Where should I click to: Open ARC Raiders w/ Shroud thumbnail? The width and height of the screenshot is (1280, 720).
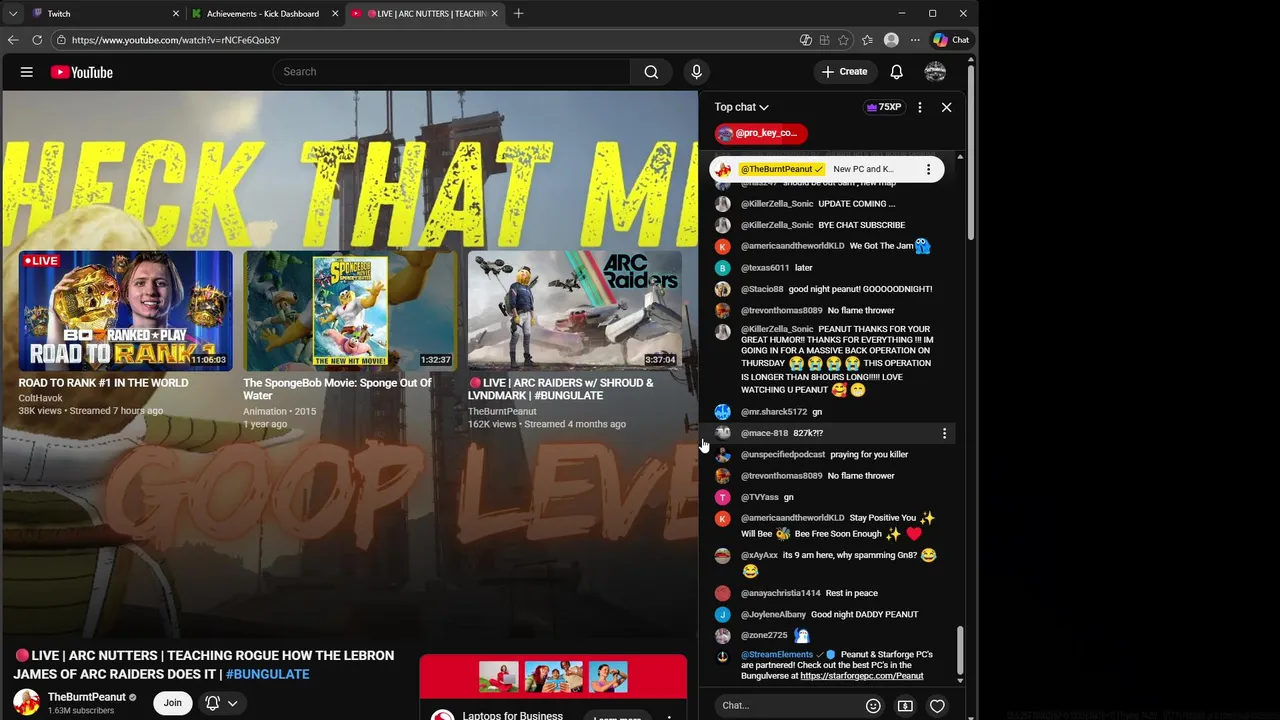coord(575,310)
